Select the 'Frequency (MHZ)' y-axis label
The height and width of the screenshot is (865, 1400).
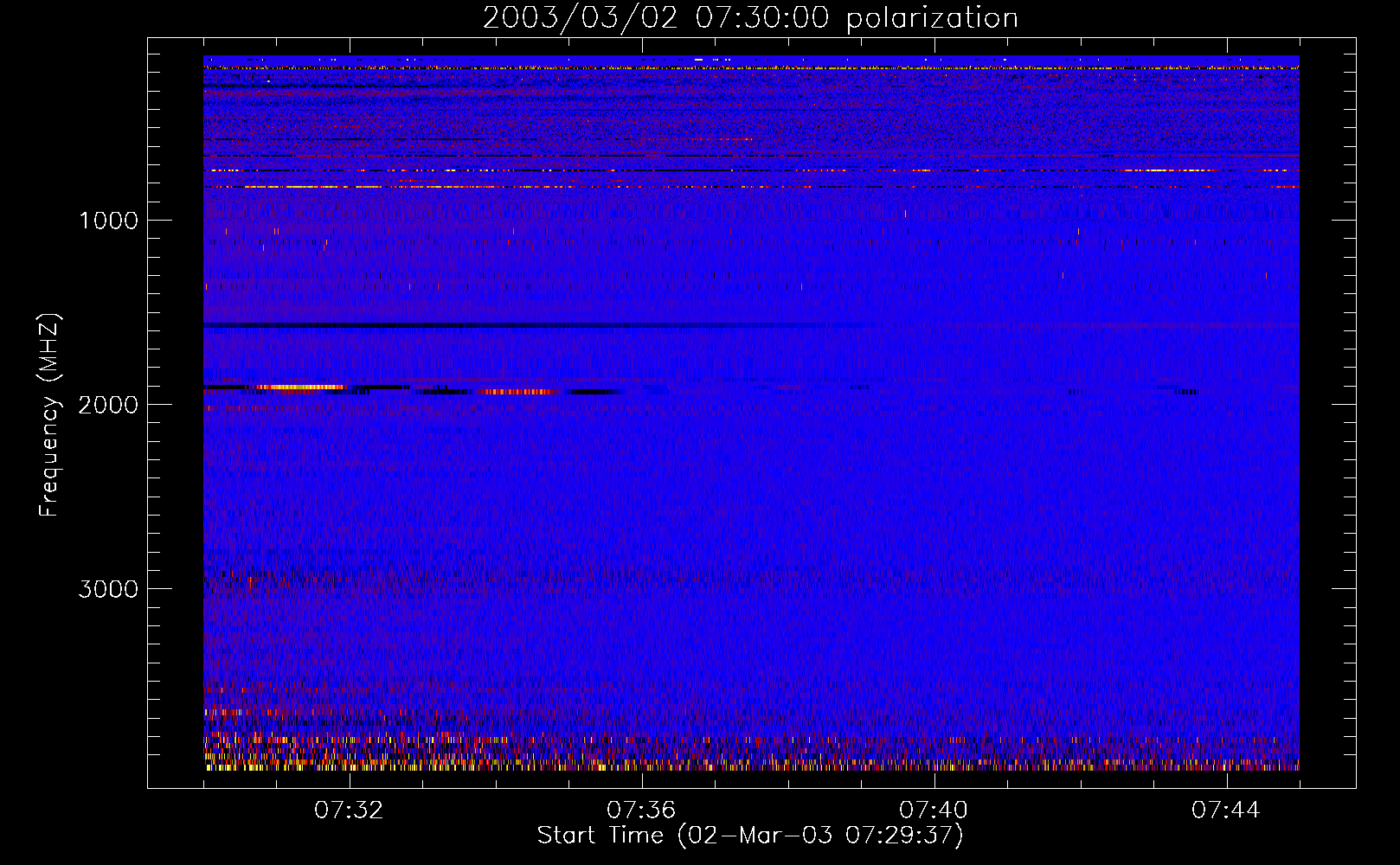click(x=50, y=415)
